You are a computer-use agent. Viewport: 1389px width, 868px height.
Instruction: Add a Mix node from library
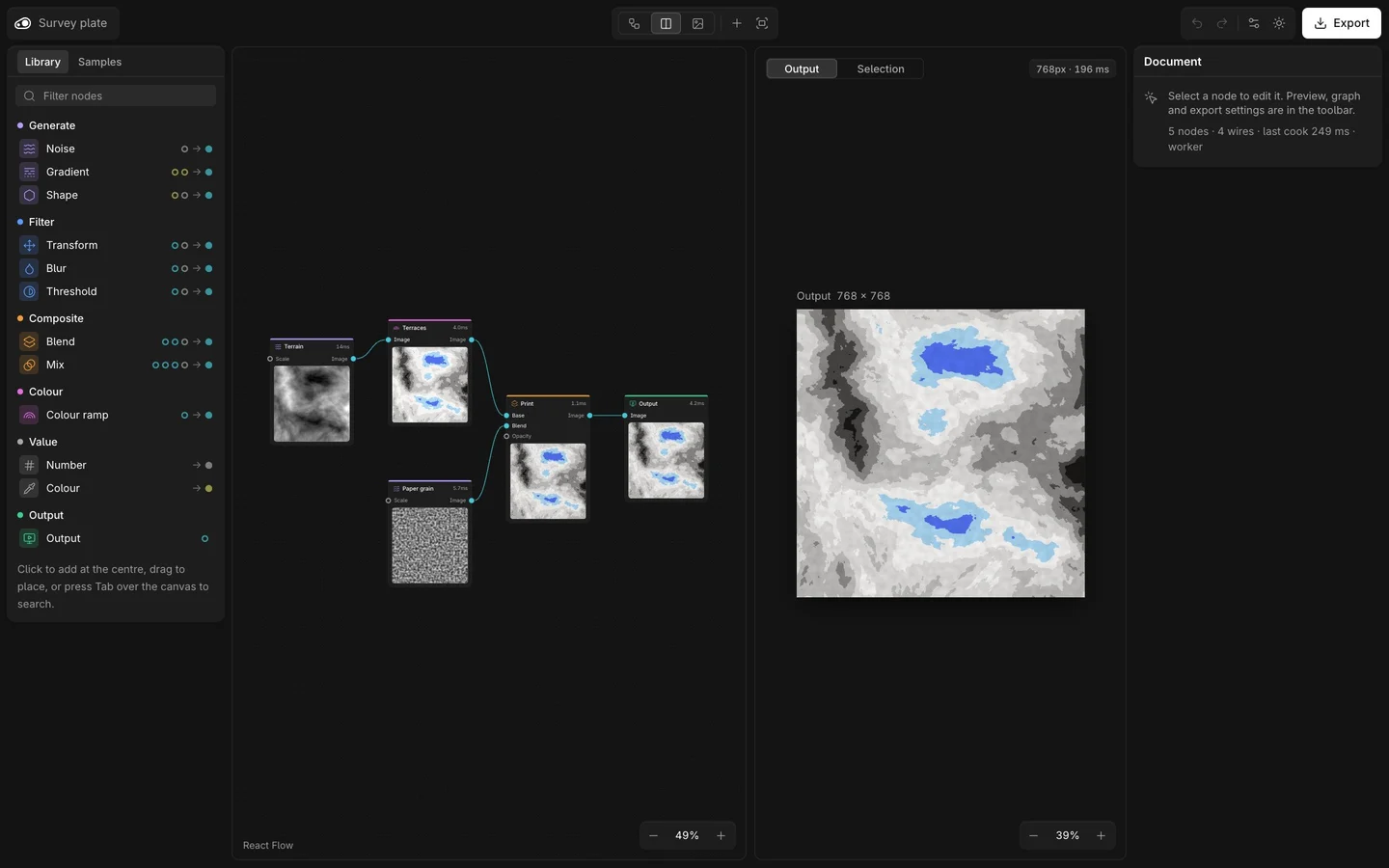coord(116,365)
